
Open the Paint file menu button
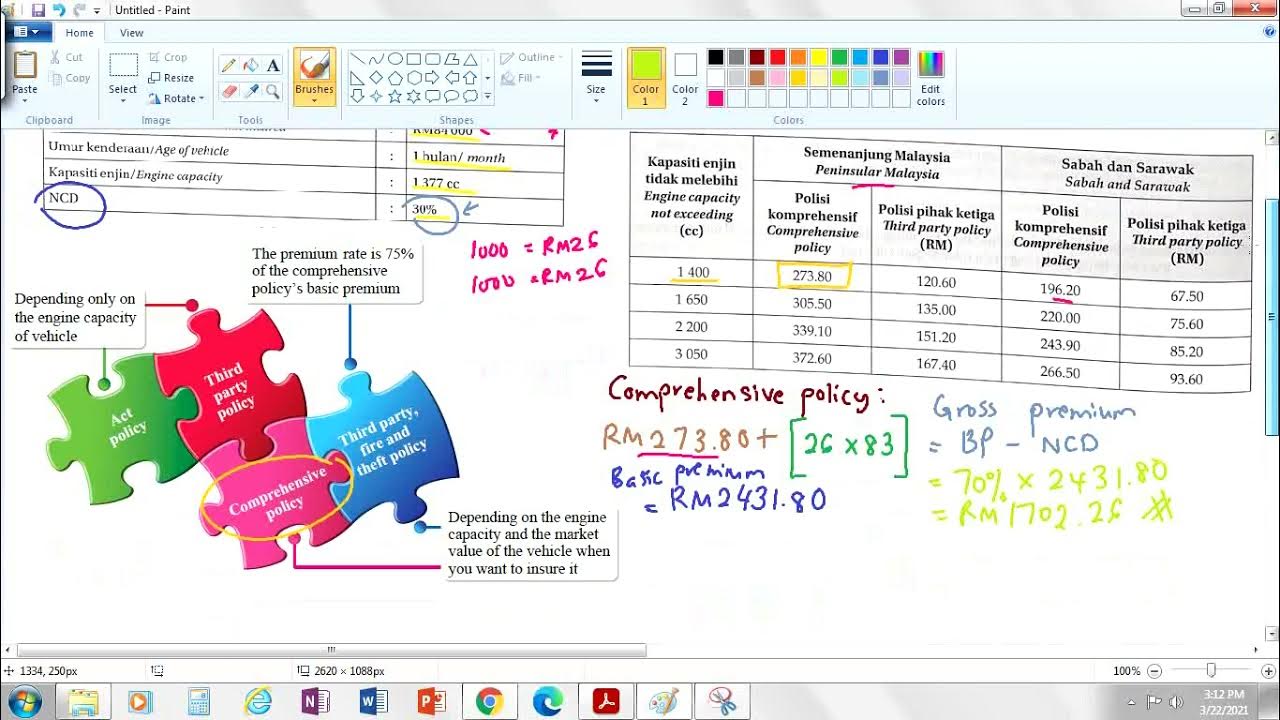pyautogui.click(x=27, y=32)
